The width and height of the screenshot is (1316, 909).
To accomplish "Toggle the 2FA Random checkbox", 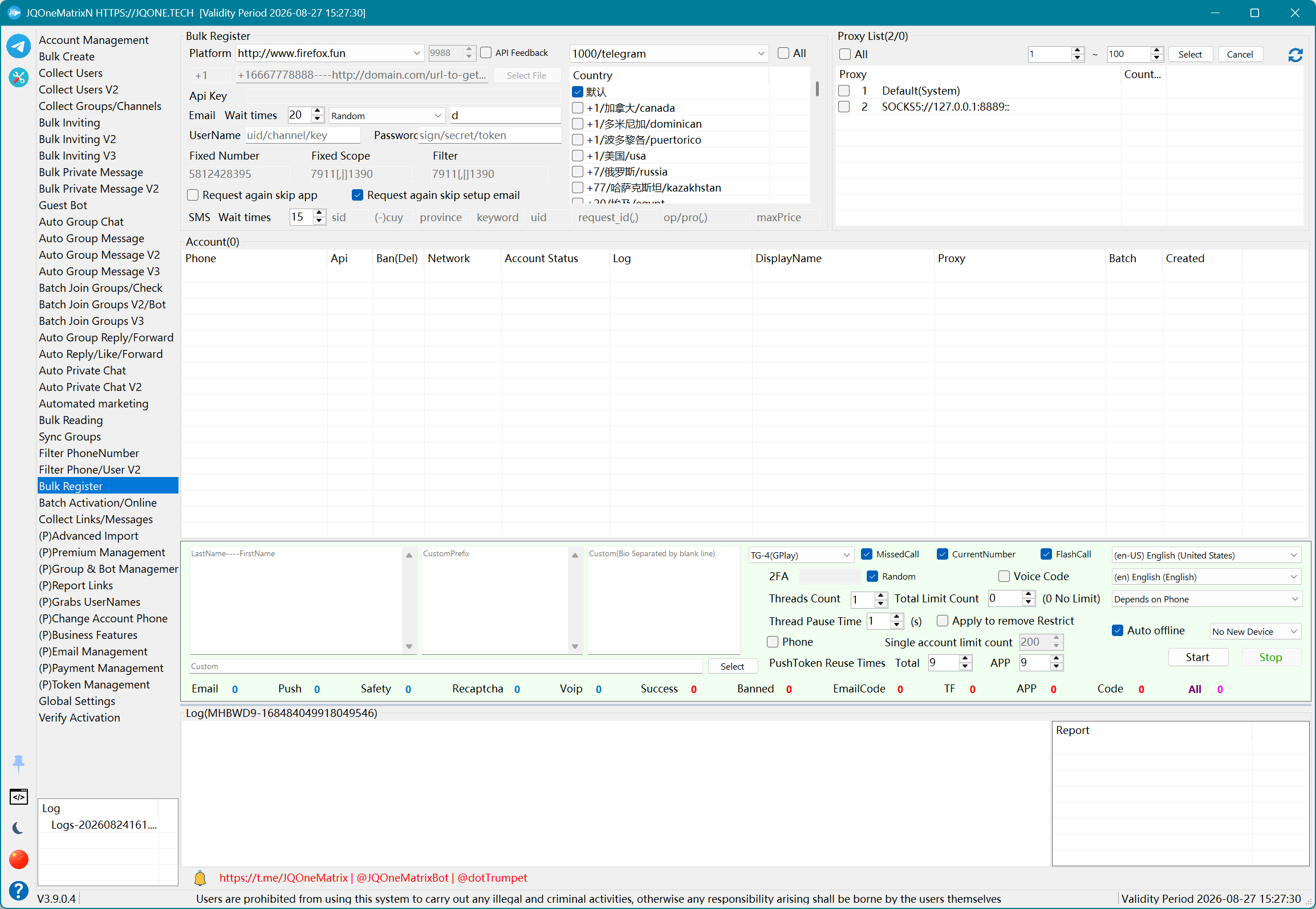I will pos(872,576).
